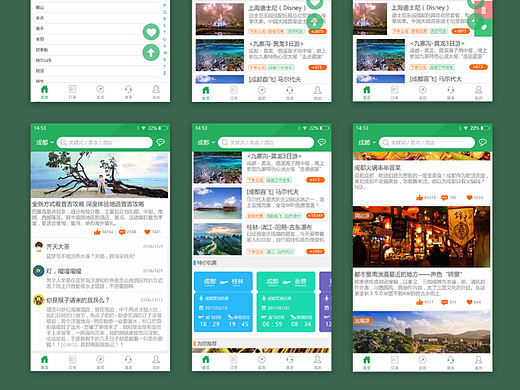Open Guilin river mountains thumbnail
This screenshot has width=520, height=390.
click(x=218, y=239)
